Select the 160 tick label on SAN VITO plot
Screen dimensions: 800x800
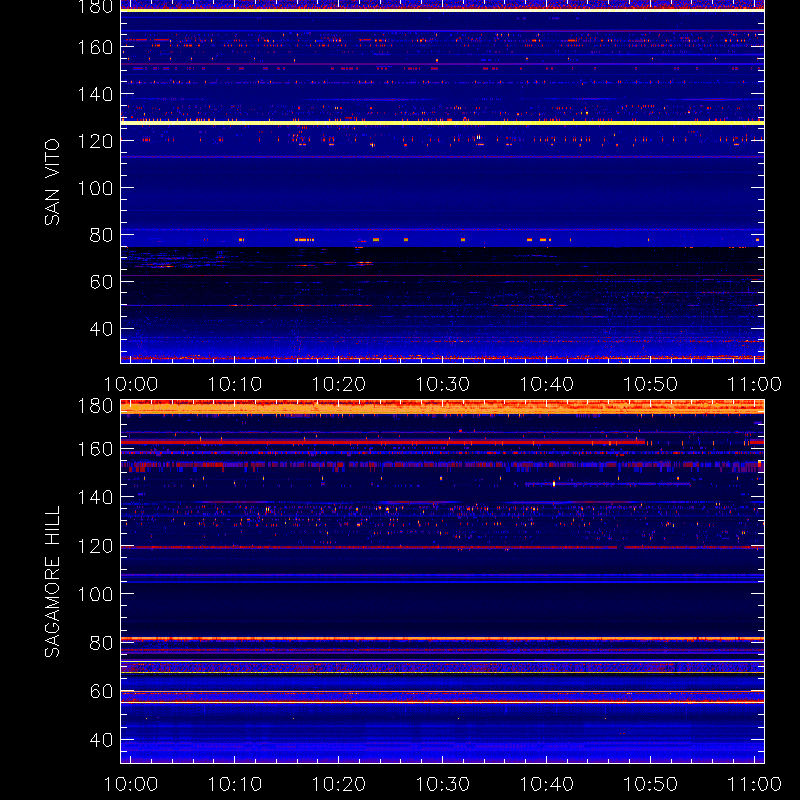tap(95, 47)
